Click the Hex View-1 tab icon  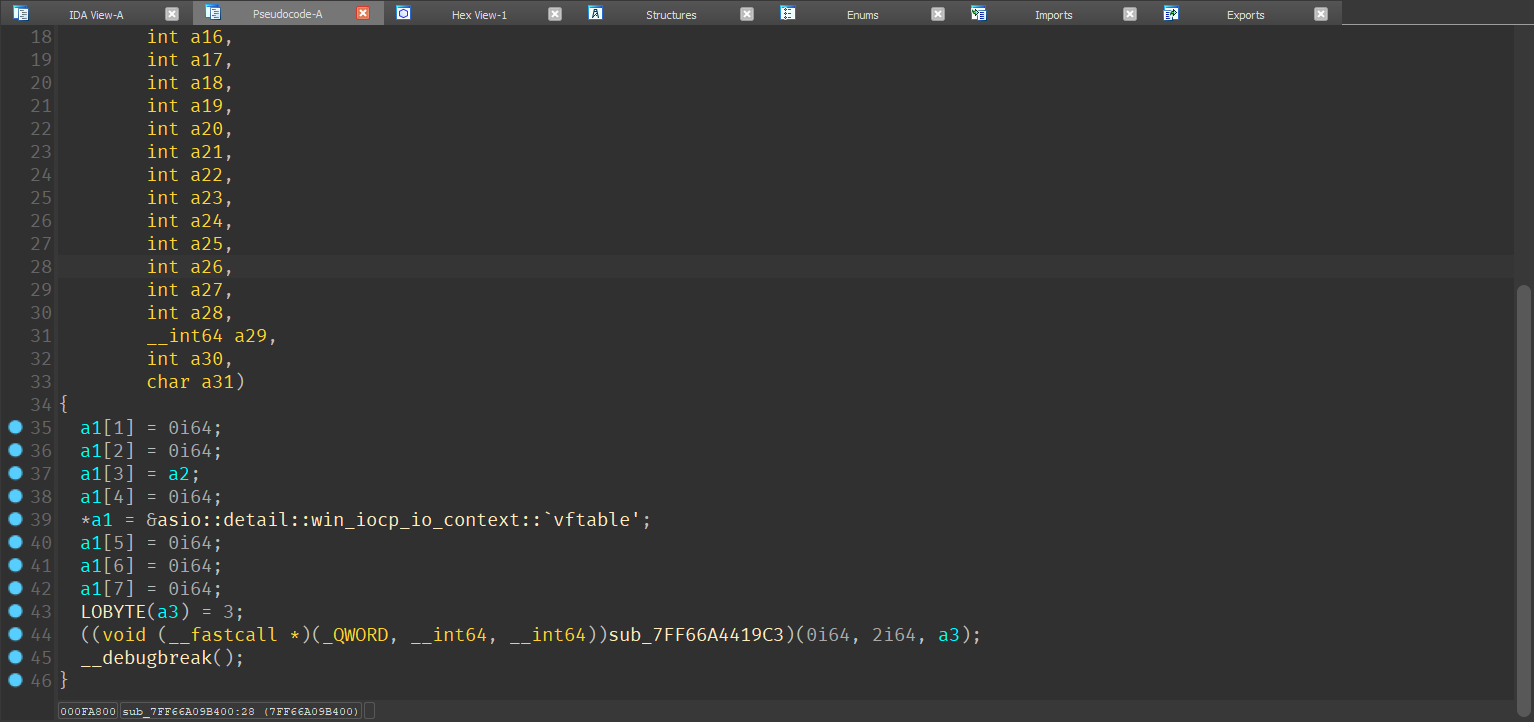tap(404, 13)
